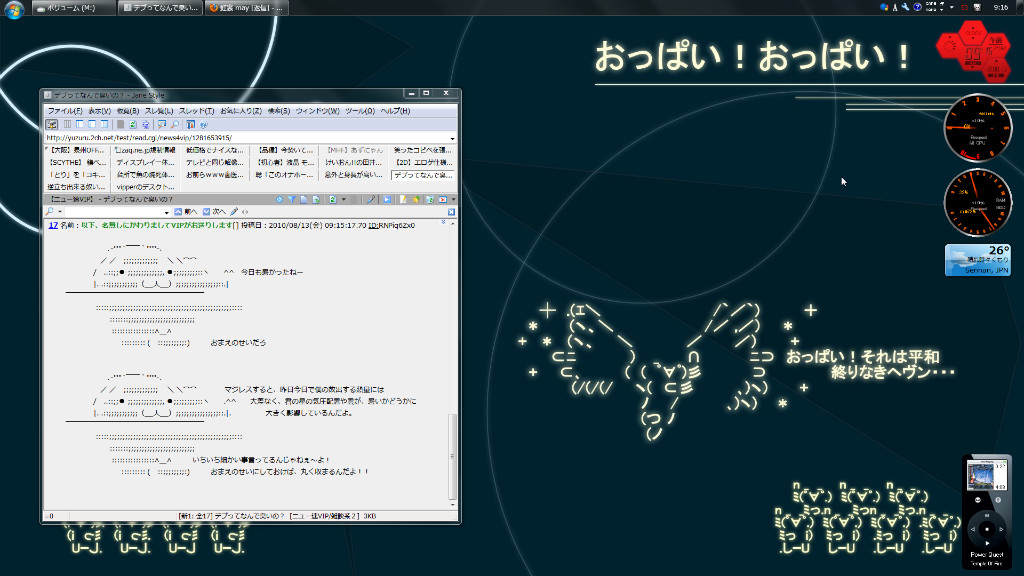Click the pause button on iPod widget
The height and width of the screenshot is (576, 1024).
pos(987,515)
